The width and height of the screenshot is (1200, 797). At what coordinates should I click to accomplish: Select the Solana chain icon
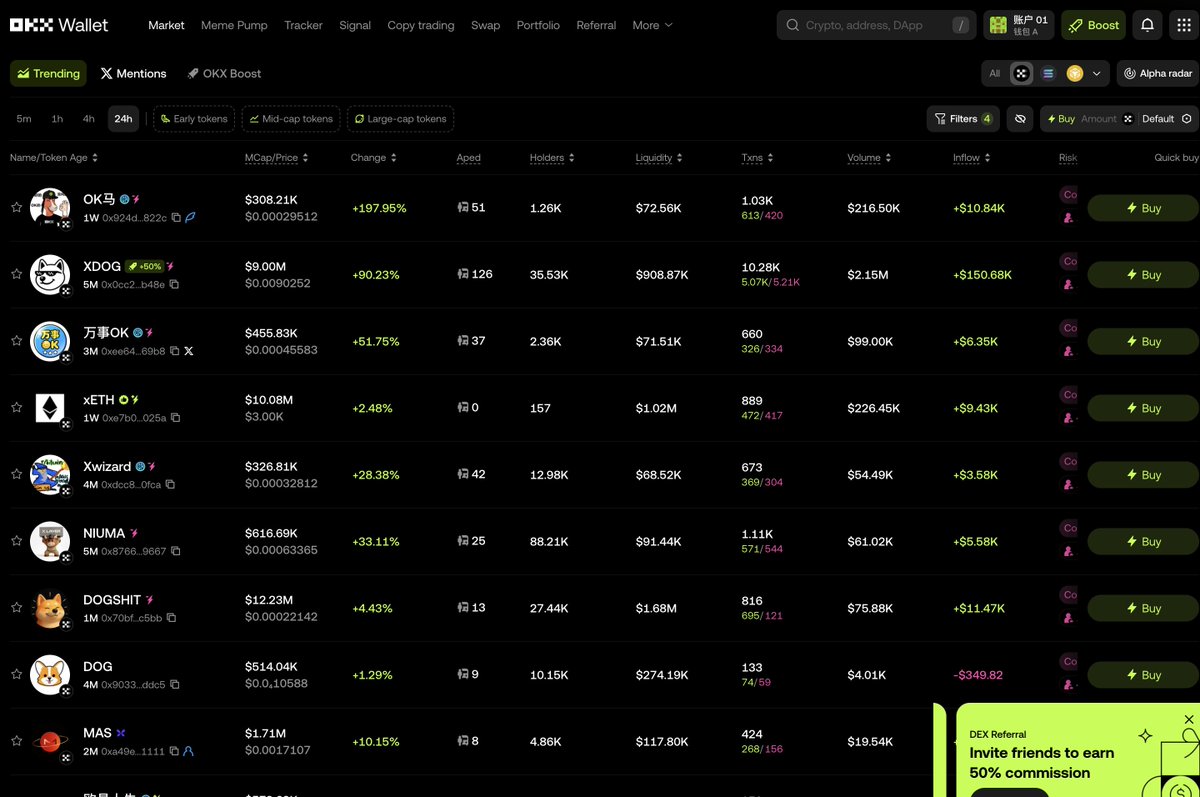[1048, 73]
